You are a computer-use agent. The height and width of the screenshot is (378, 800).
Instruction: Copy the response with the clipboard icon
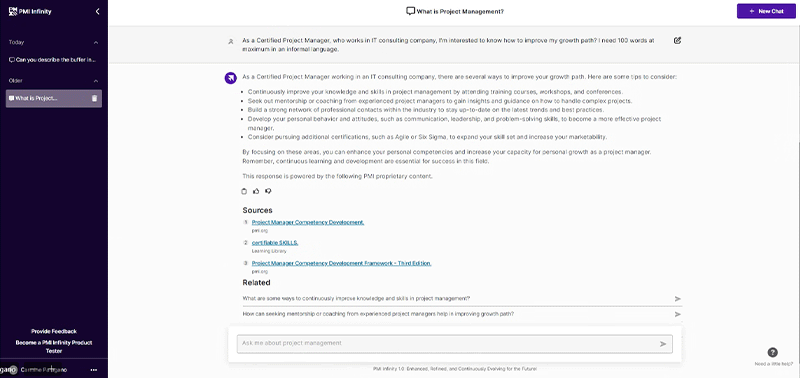click(x=244, y=191)
